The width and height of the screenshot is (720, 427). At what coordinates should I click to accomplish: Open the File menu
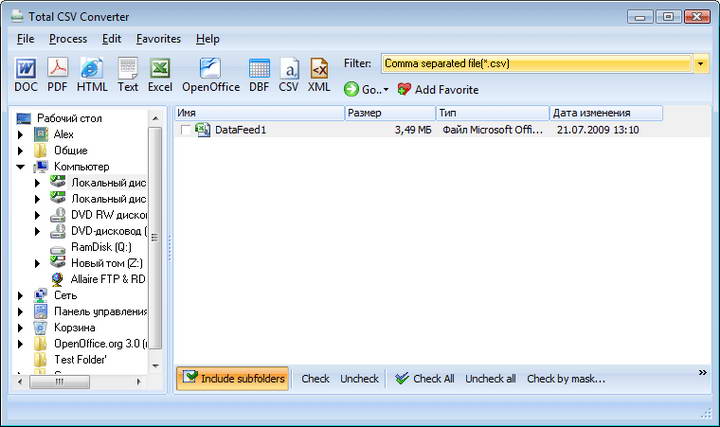(x=25, y=39)
